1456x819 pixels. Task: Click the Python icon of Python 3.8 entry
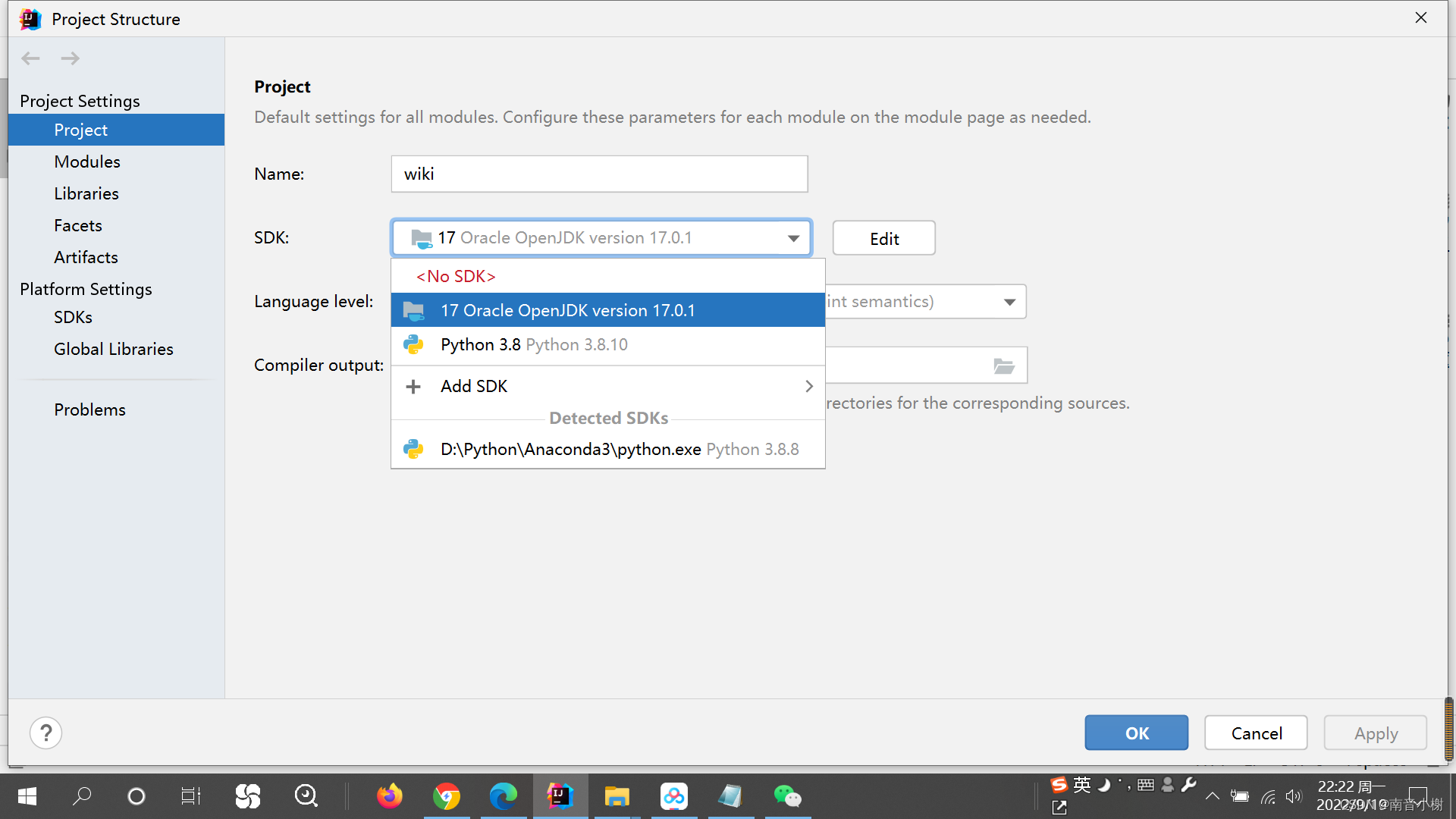tap(413, 345)
